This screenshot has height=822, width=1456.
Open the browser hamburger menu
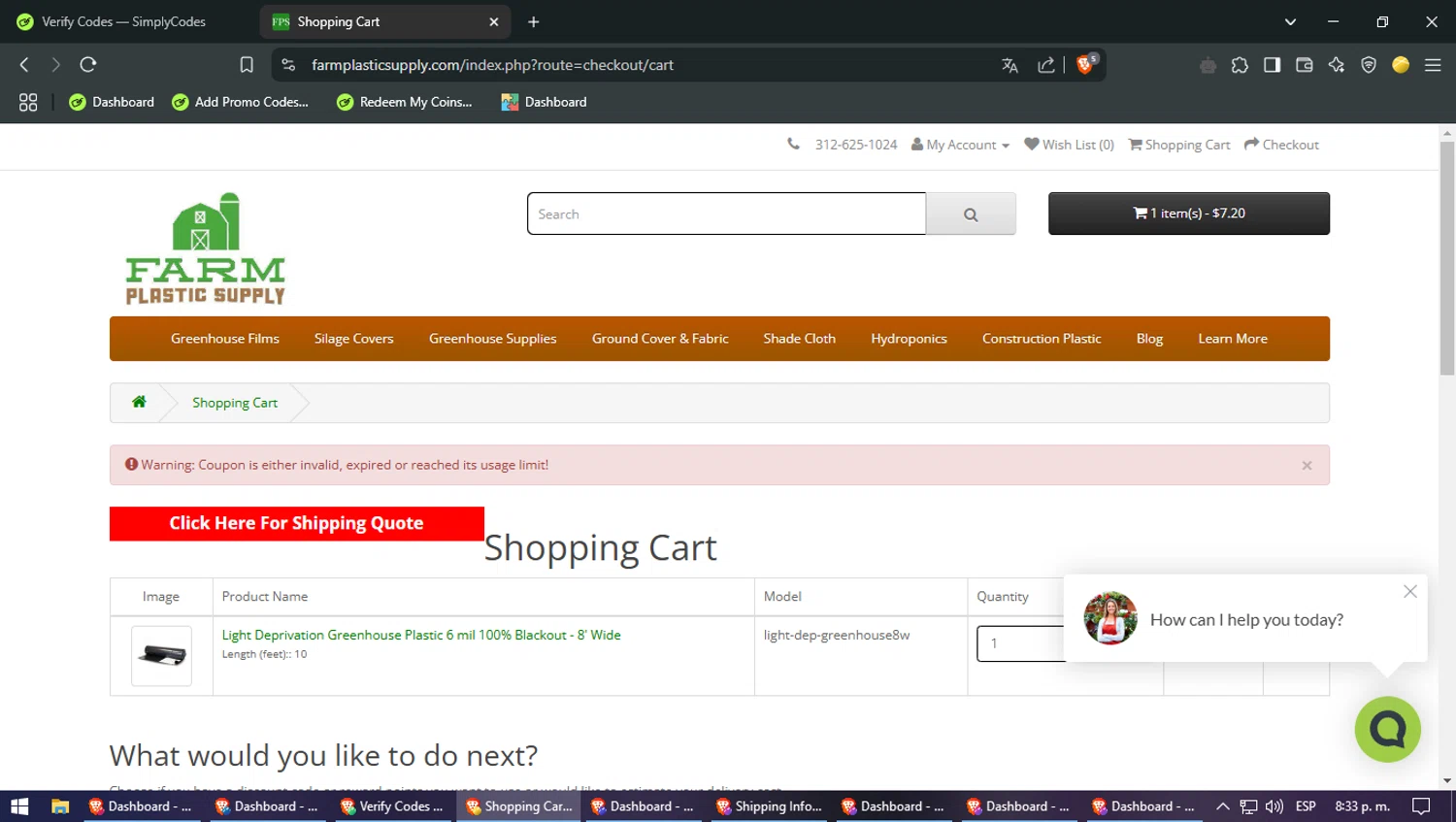pos(1433,65)
